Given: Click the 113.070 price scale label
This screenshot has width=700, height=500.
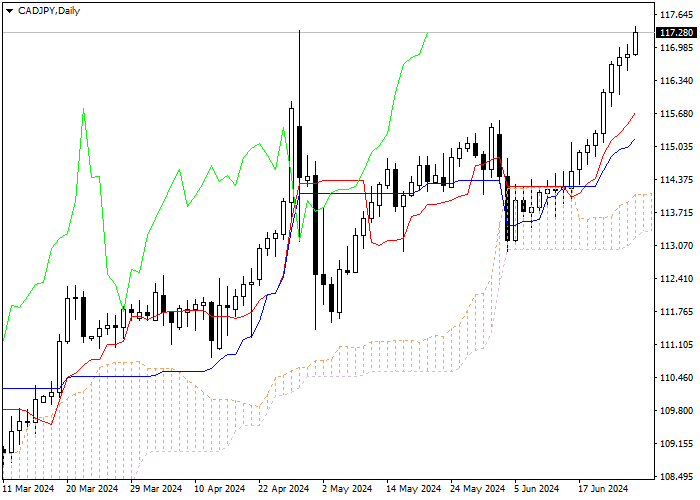Looking at the screenshot, I should pos(676,246).
